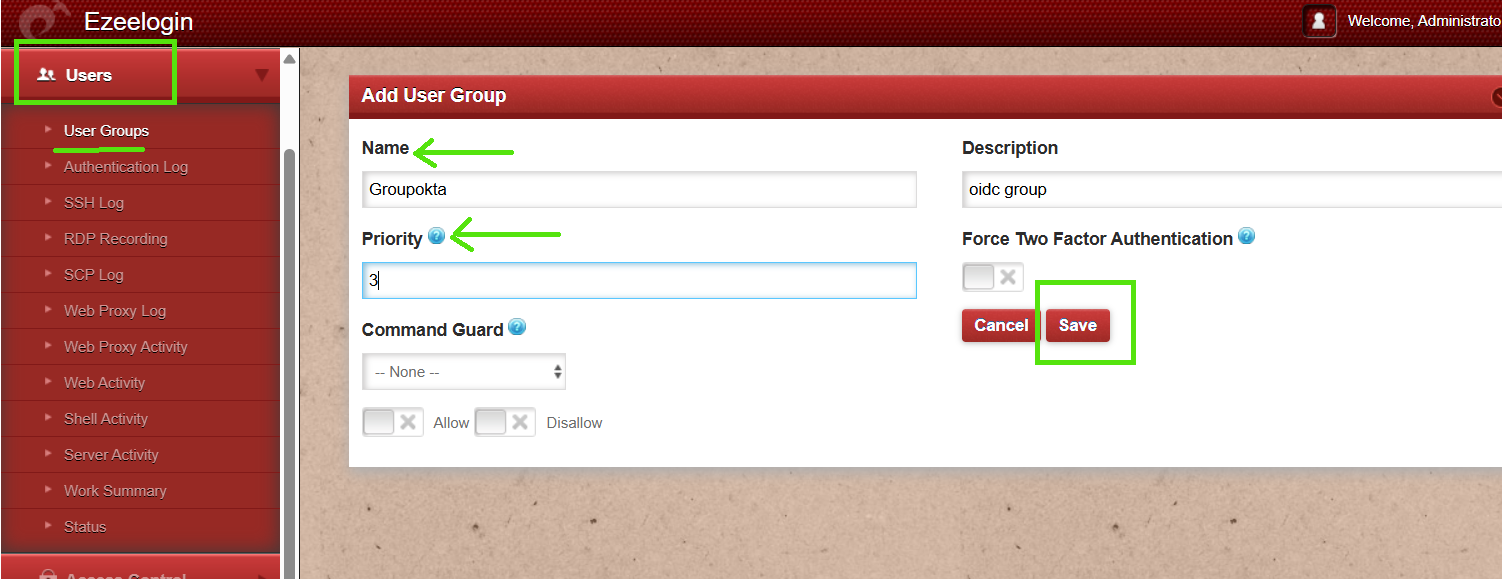
Task: Toggle the Allow command guard switch
Action: (x=393, y=422)
